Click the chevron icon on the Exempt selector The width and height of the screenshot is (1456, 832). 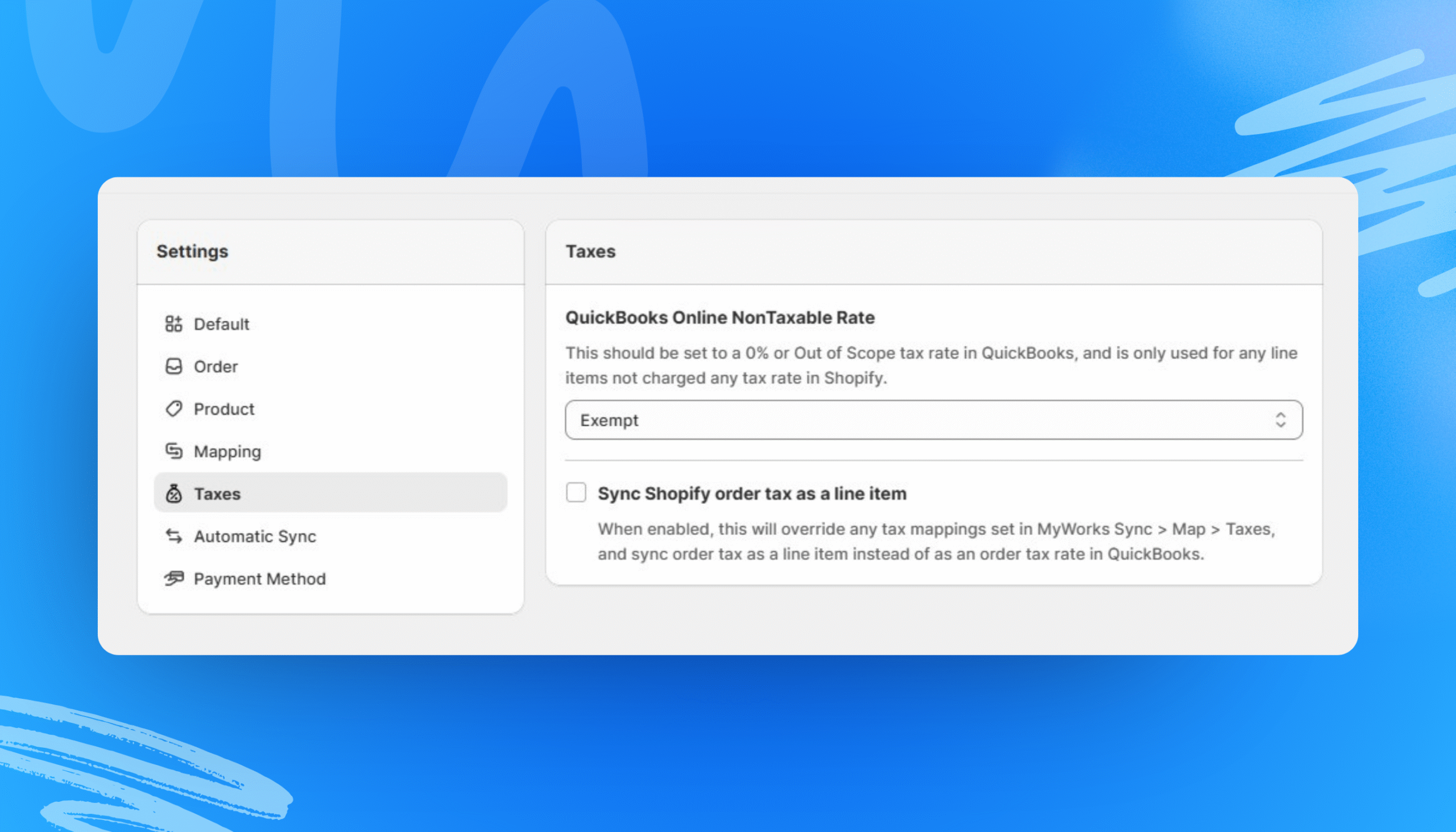coord(1280,420)
